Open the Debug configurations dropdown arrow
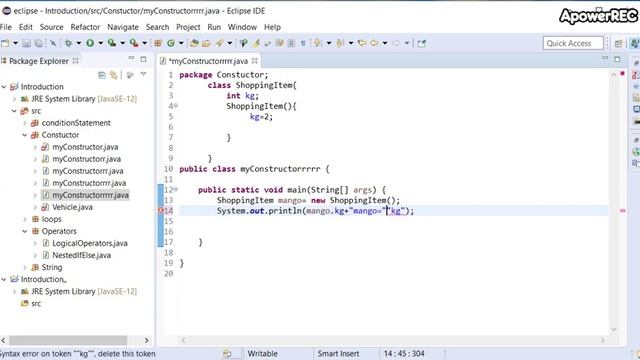Viewport: 640px width, 360px height. pyautogui.click(x=78, y=43)
